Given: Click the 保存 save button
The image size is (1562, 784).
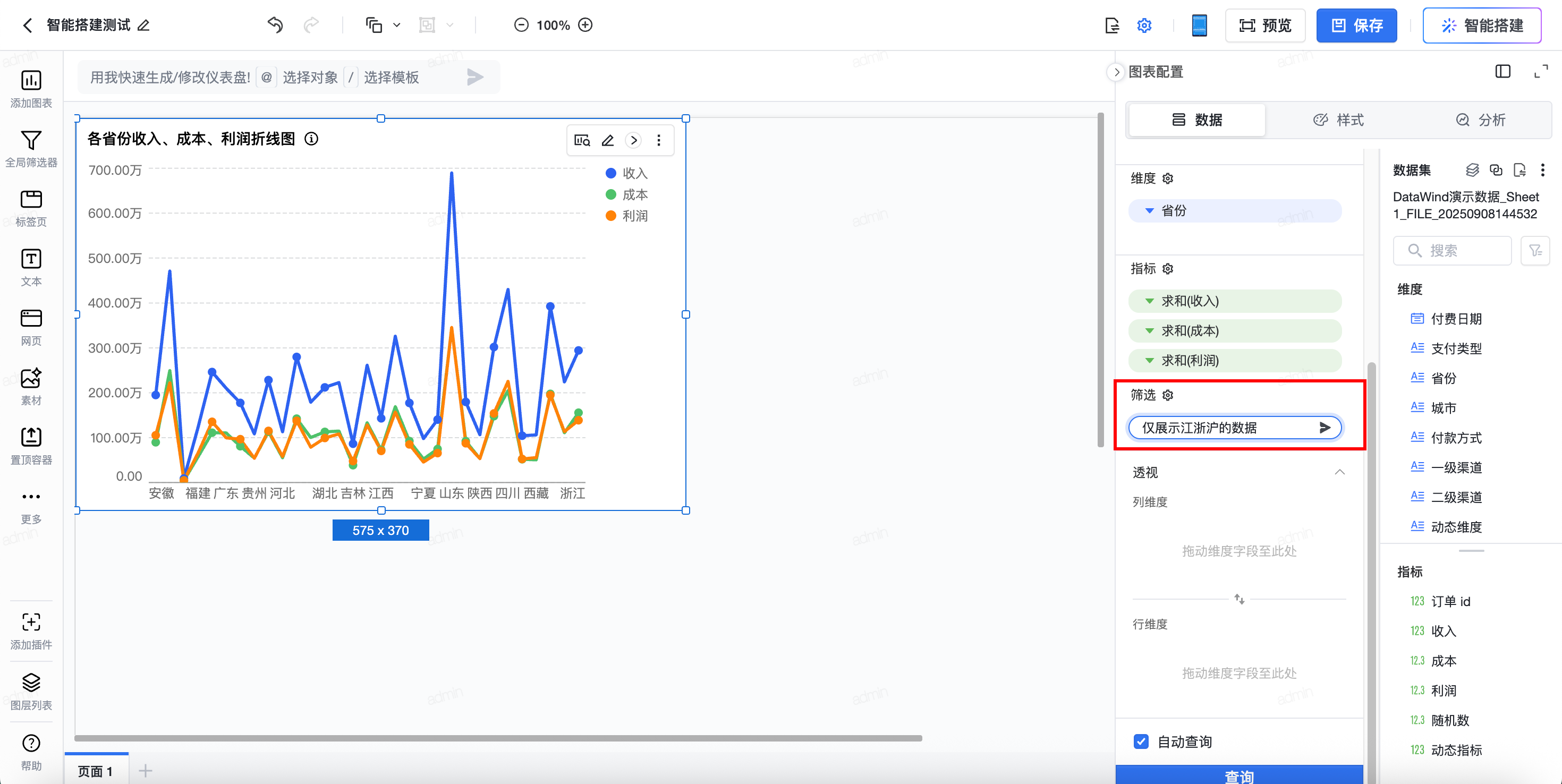Looking at the screenshot, I should (1356, 25).
